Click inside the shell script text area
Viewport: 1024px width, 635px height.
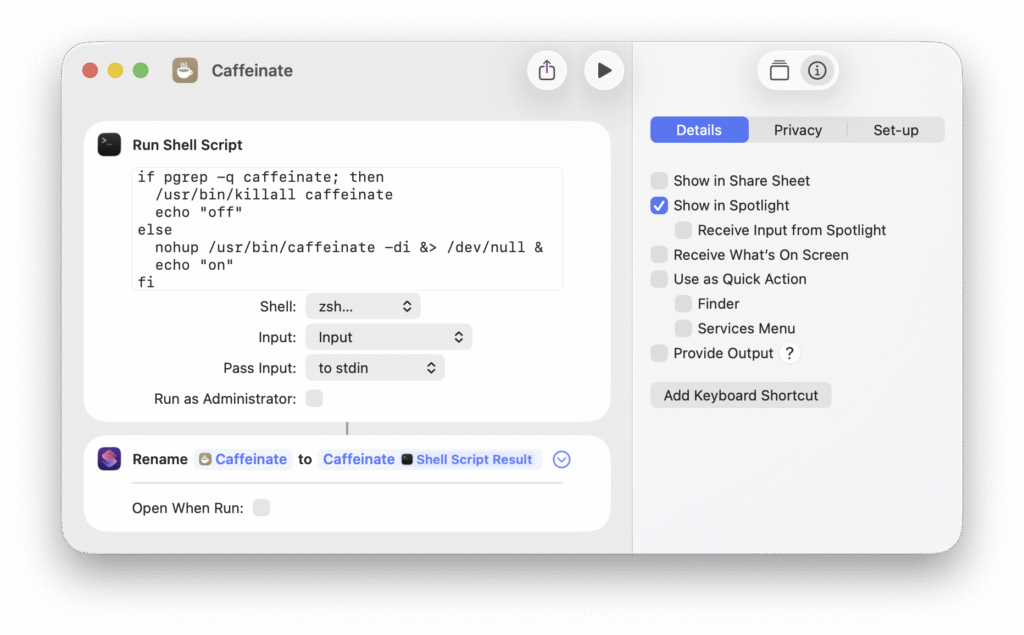[x=348, y=229]
